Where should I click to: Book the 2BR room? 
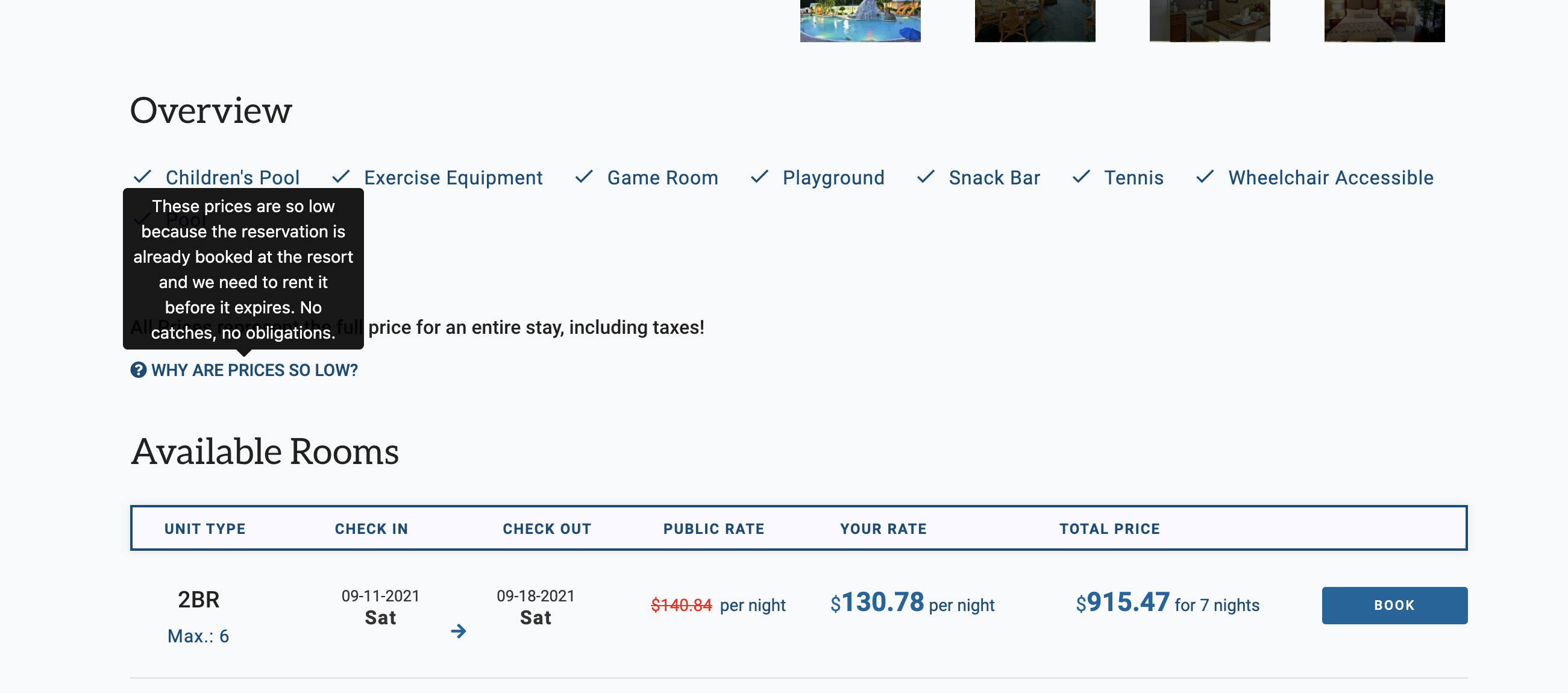click(1394, 606)
